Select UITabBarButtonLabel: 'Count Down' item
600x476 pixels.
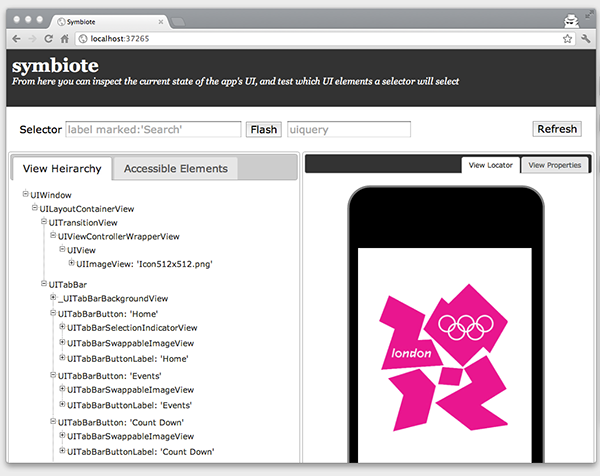click(x=140, y=452)
